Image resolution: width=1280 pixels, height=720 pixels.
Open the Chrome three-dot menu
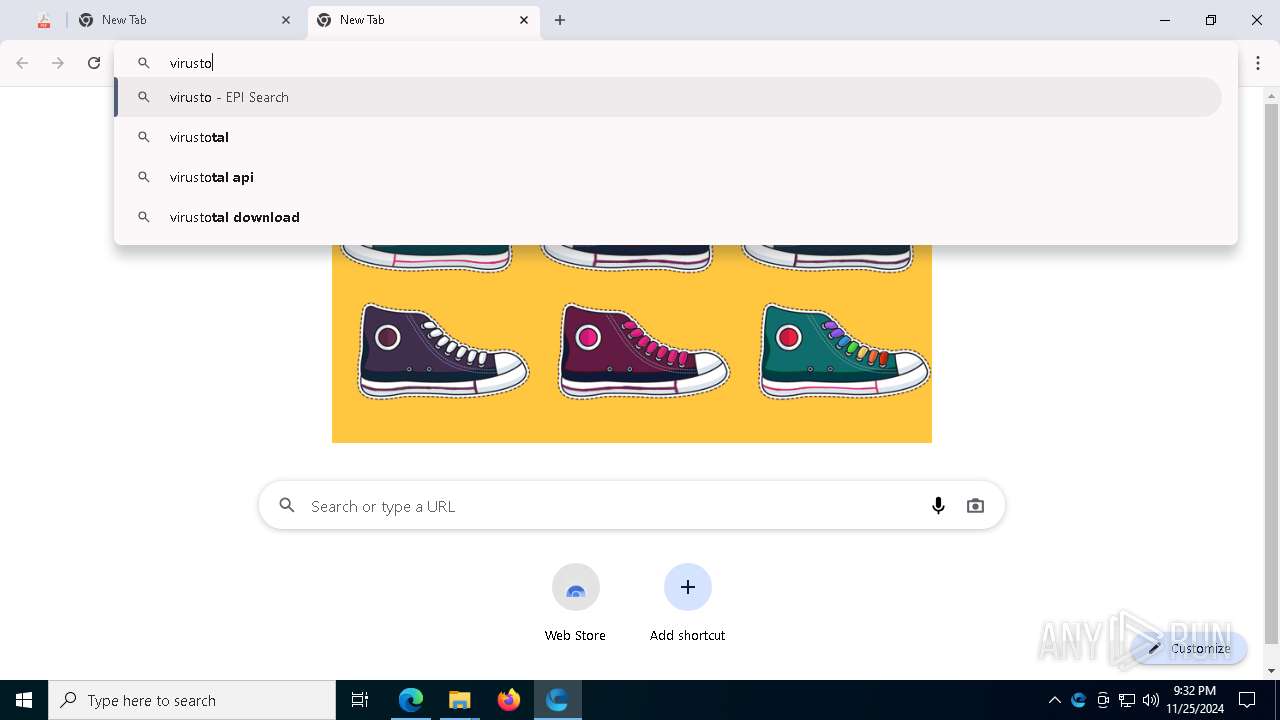pos(1258,63)
